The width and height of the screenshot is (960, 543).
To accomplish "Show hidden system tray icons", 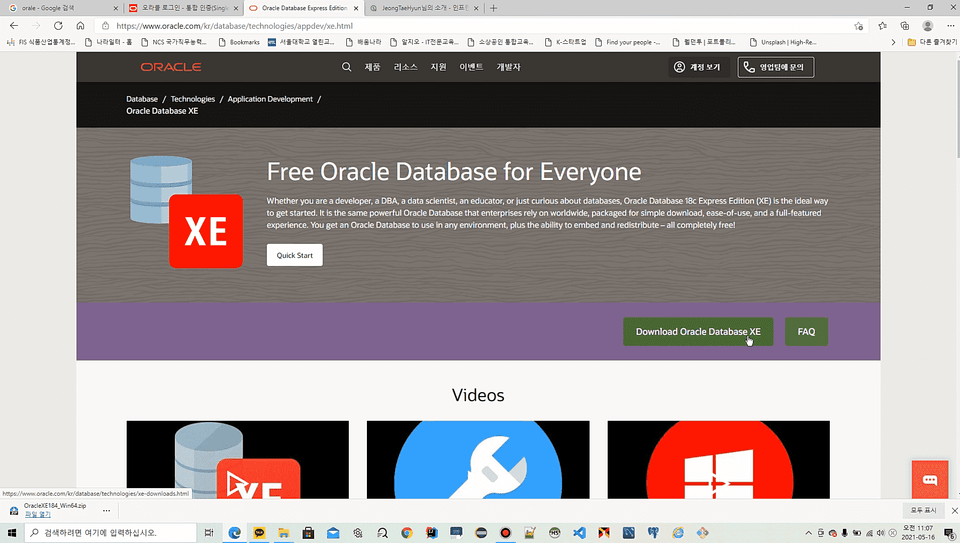I will click(x=808, y=533).
